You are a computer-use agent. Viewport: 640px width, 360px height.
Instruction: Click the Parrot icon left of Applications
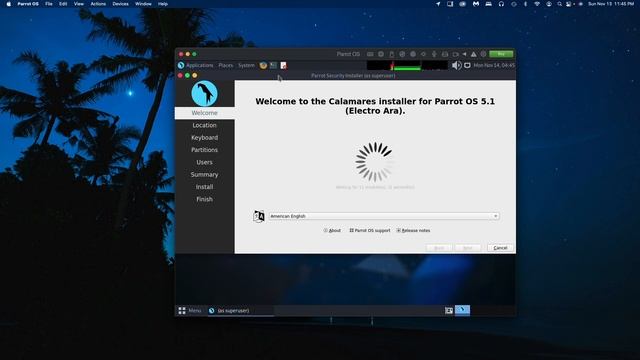[x=181, y=65]
